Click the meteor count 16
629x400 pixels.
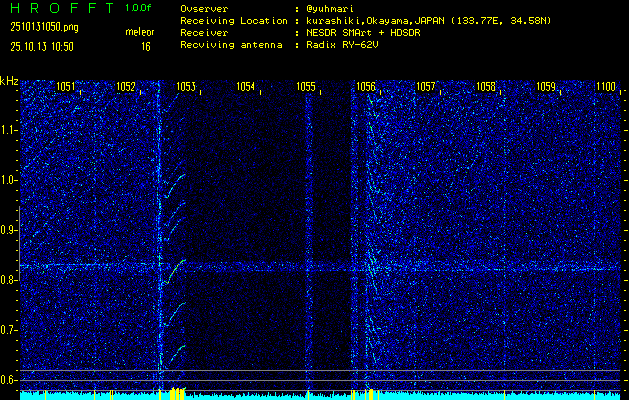point(146,47)
